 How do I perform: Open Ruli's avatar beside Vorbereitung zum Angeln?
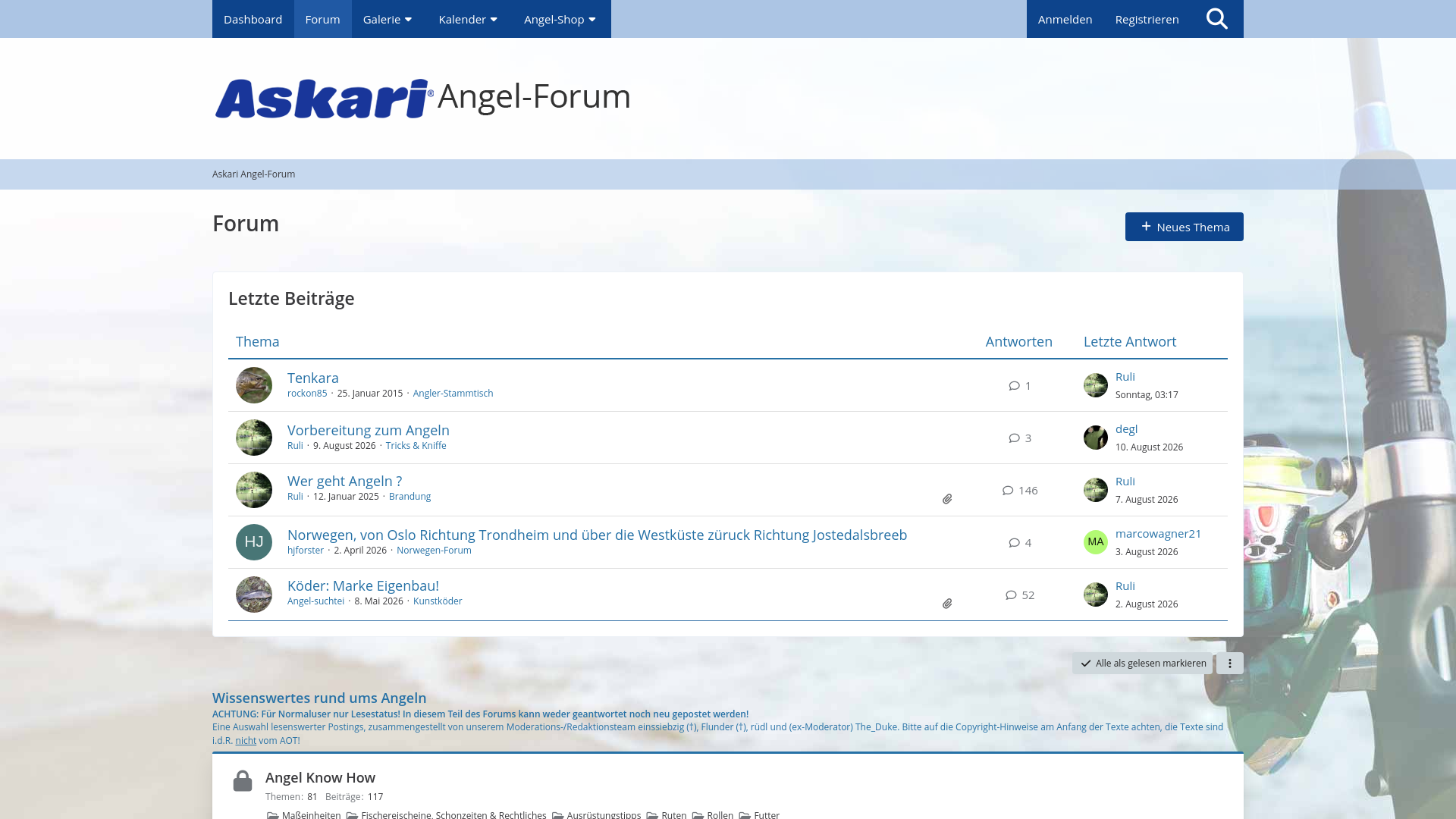click(254, 438)
